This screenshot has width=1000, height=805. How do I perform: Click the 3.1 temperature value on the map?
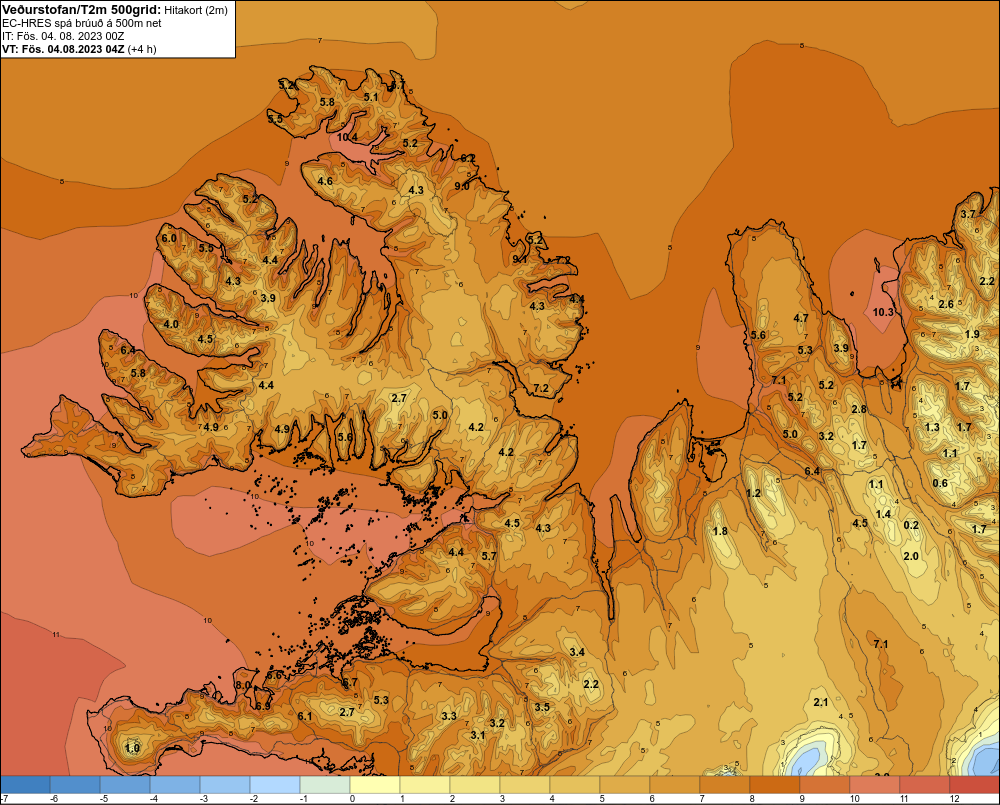(478, 735)
